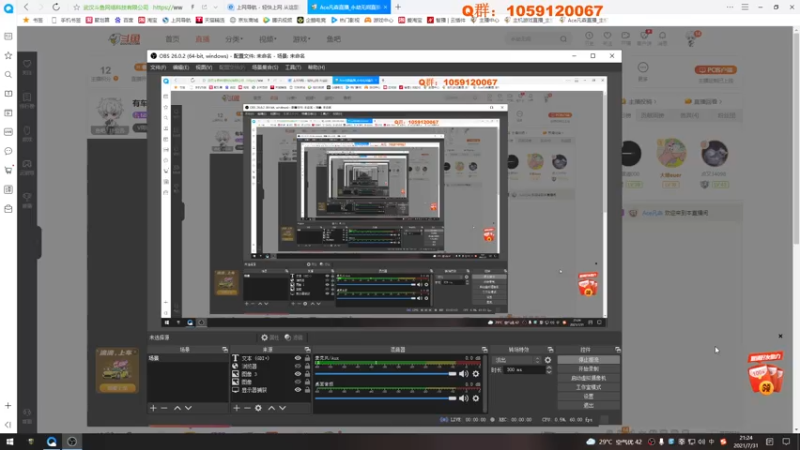Open a new browser tab

[x=398, y=7]
